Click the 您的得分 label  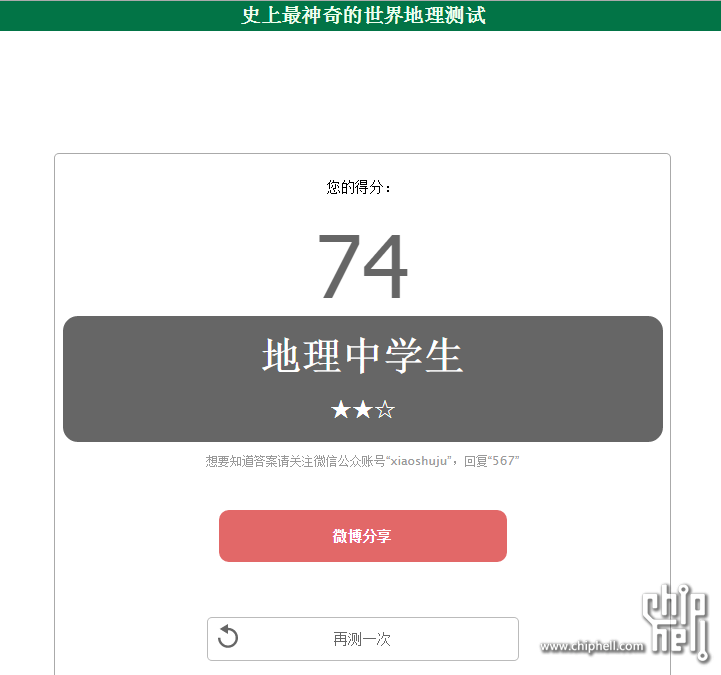358,187
